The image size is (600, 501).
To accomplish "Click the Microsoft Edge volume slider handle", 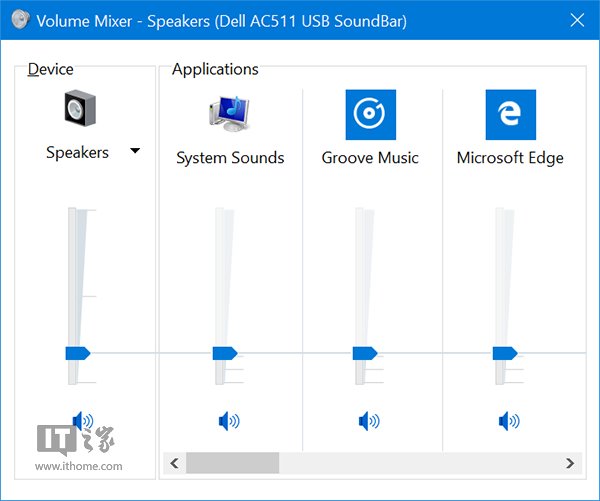I will coord(505,353).
